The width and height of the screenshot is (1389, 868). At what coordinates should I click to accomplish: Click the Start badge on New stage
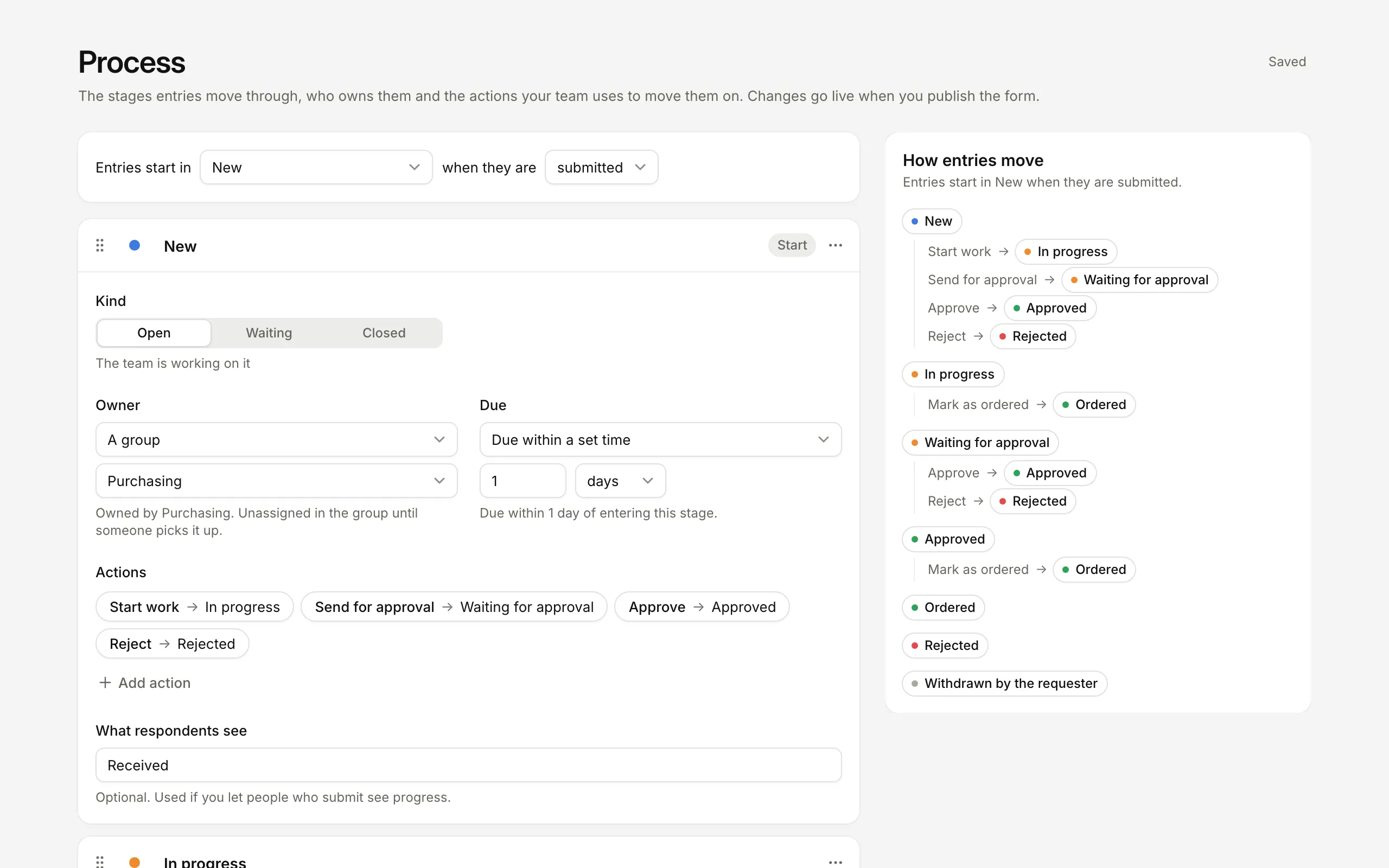[792, 245]
